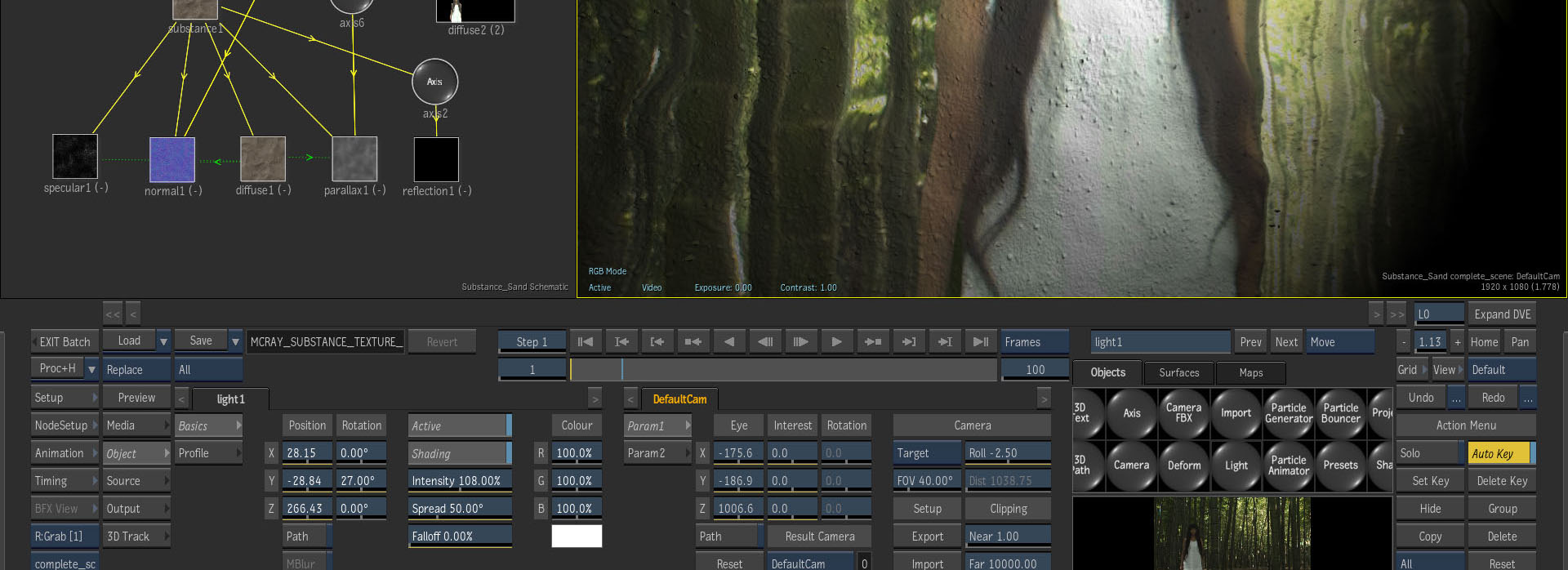Open the Load dropdown arrow

pyautogui.click(x=163, y=341)
